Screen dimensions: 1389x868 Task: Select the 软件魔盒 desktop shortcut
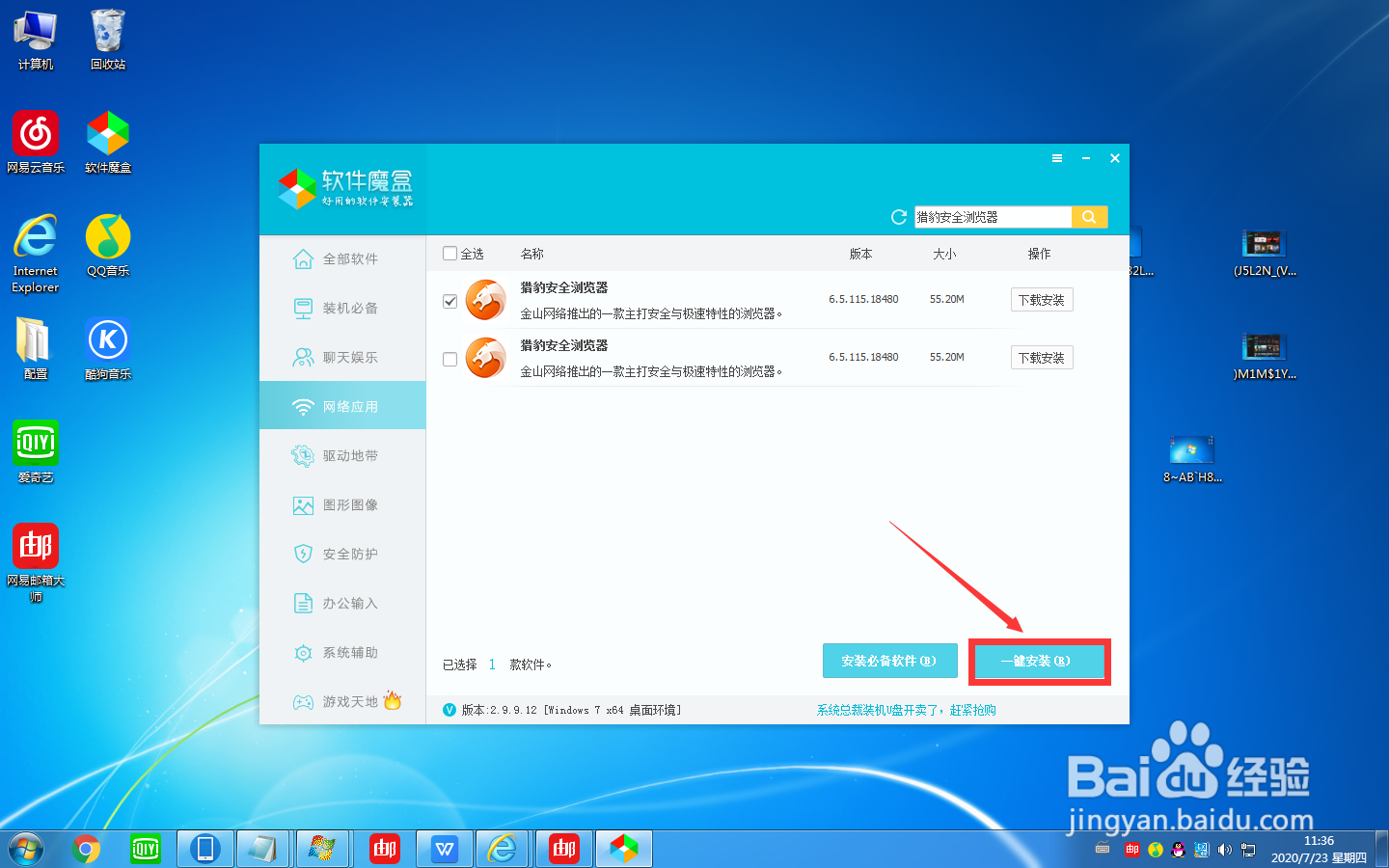click(108, 142)
